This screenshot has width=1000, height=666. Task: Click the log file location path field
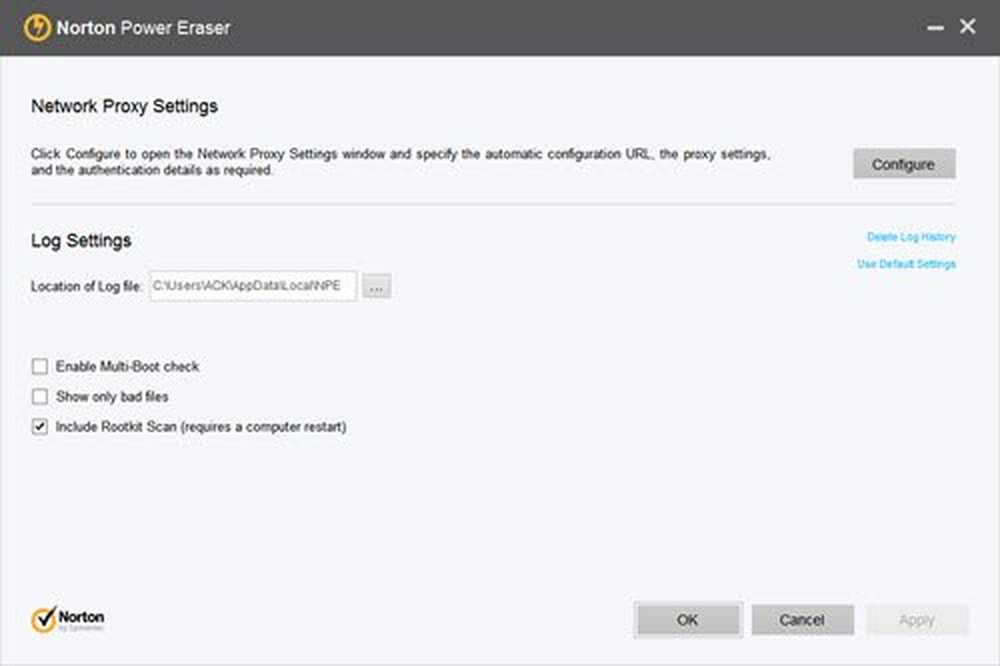point(252,286)
